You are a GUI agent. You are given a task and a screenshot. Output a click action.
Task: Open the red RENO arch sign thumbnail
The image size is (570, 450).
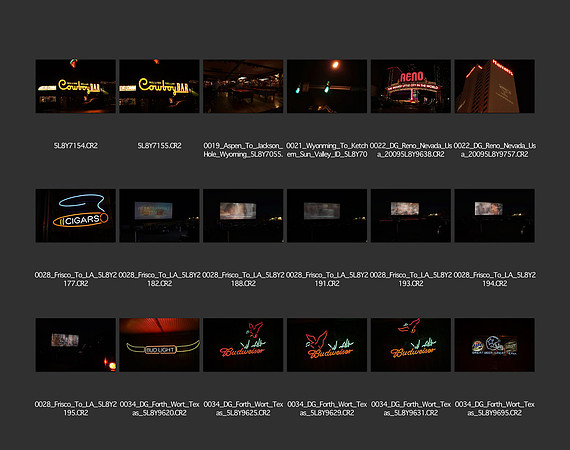(x=411, y=86)
